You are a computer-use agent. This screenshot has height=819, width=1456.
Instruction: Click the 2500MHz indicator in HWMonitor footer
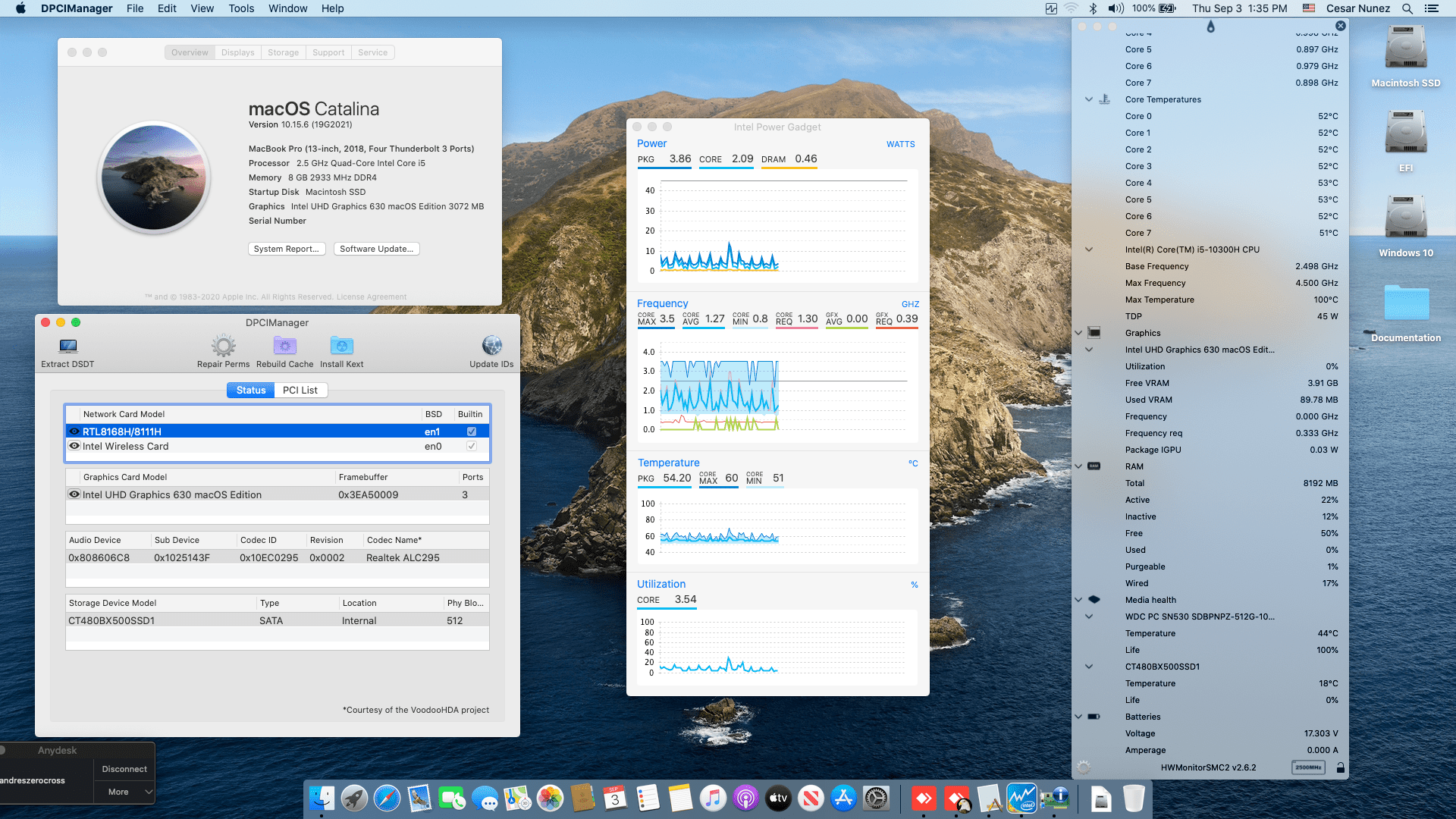click(x=1308, y=767)
